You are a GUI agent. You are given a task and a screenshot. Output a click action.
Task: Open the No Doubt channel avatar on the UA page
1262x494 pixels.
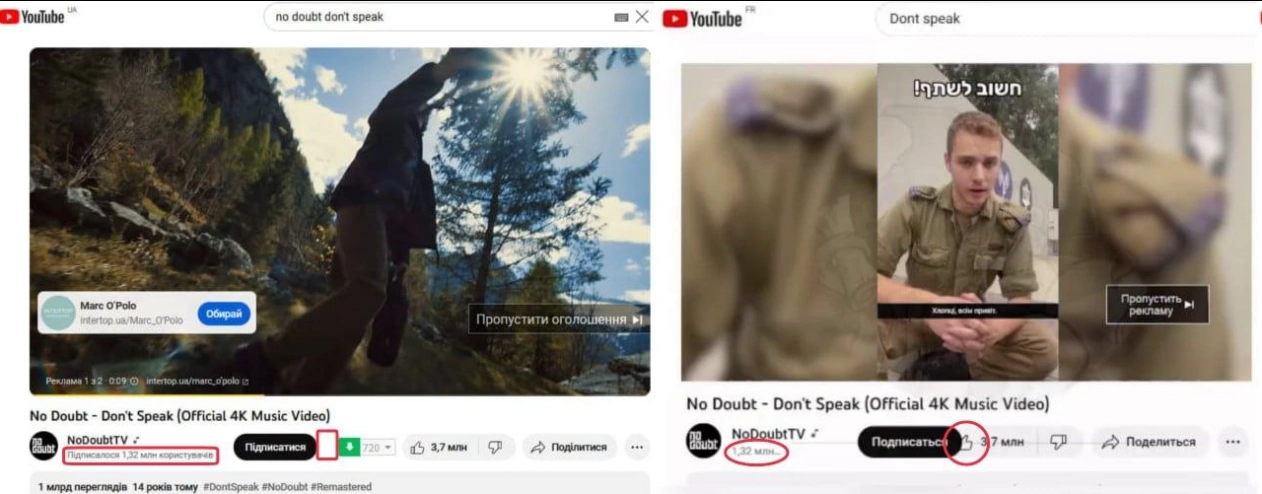[x=44, y=446]
